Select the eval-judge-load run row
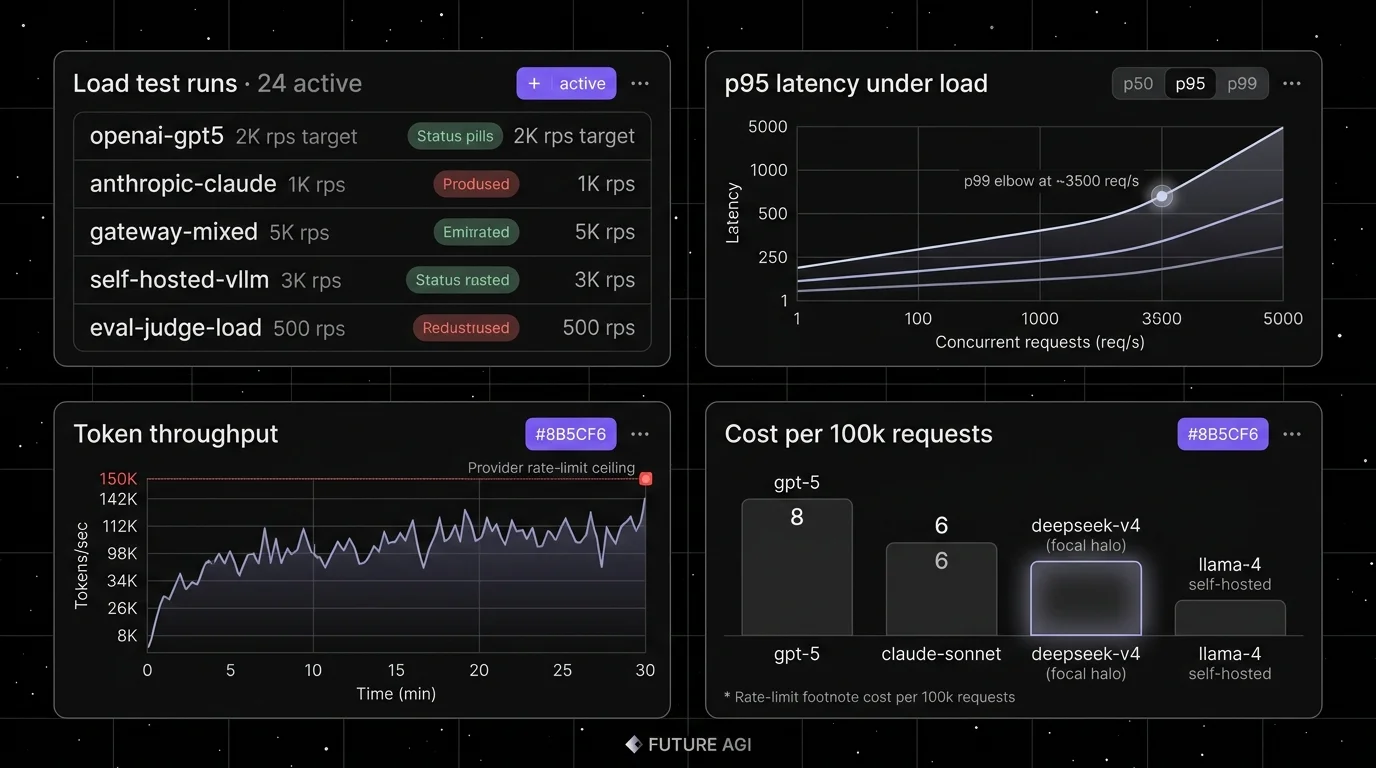This screenshot has width=1376, height=768. [362, 327]
